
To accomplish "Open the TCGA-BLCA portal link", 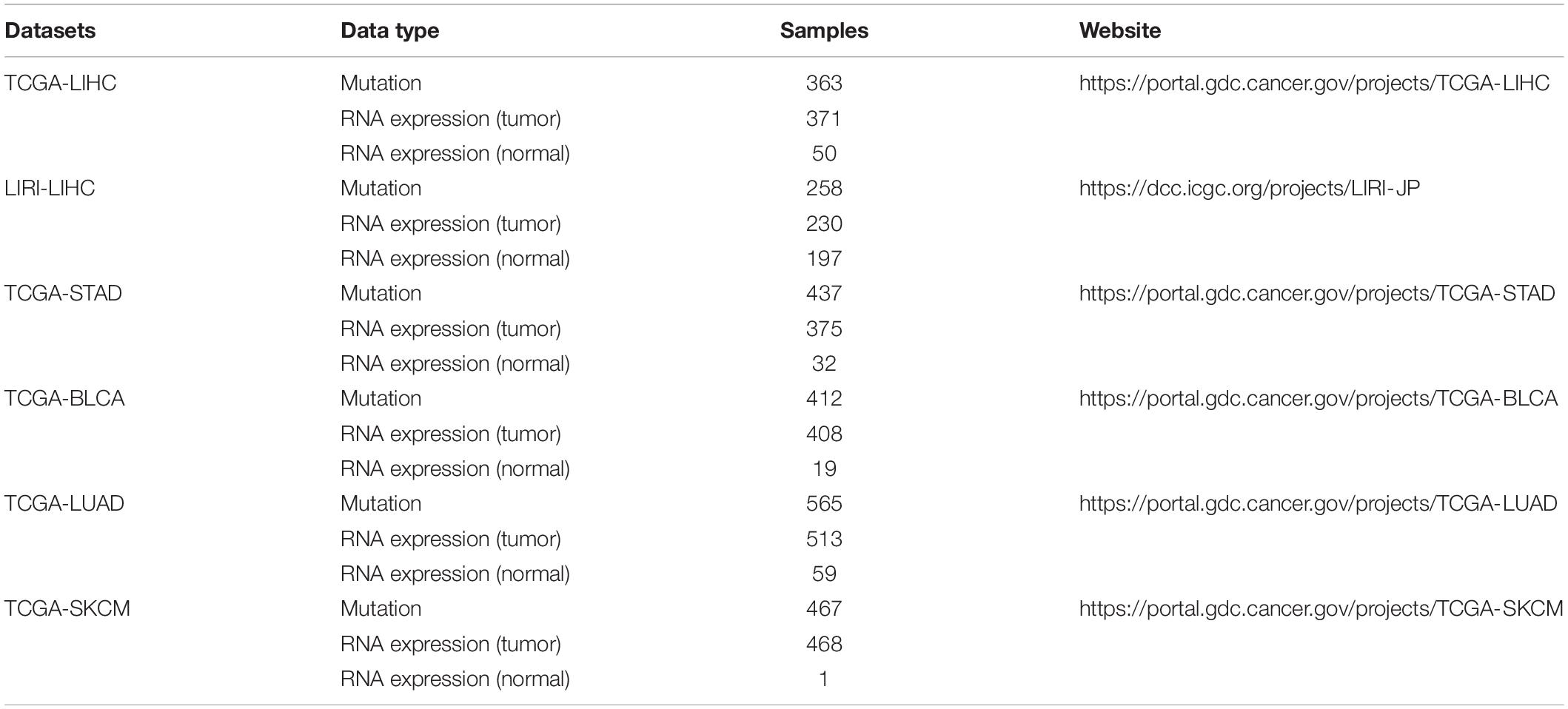I will point(1319,398).
